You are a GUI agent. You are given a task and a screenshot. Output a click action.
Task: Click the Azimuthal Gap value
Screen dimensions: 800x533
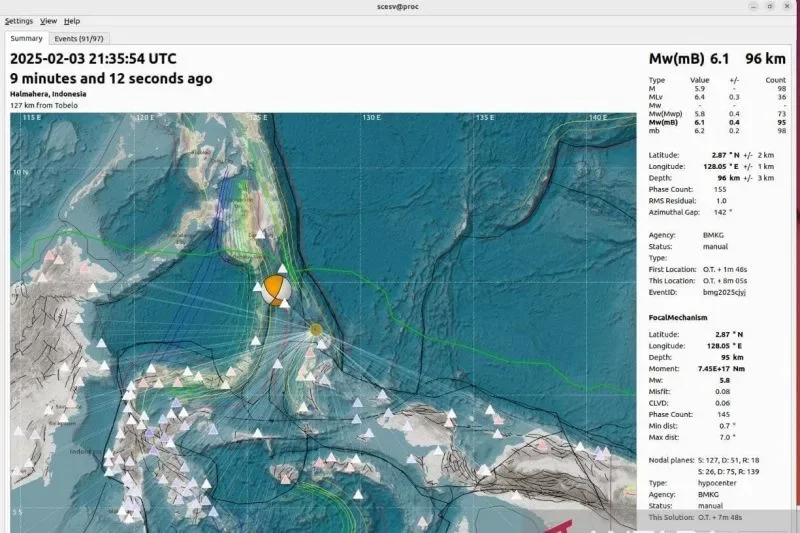[721, 211]
